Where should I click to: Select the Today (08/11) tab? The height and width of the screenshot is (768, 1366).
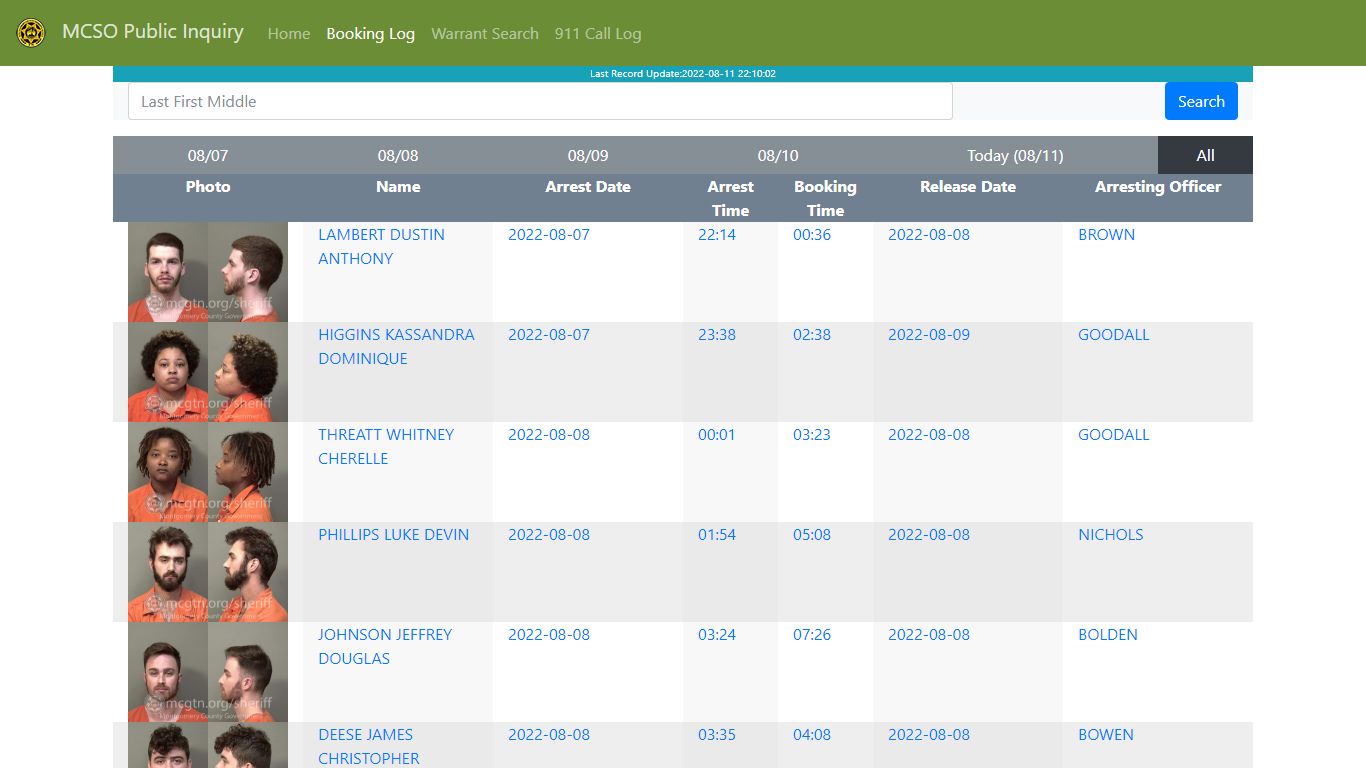1015,155
